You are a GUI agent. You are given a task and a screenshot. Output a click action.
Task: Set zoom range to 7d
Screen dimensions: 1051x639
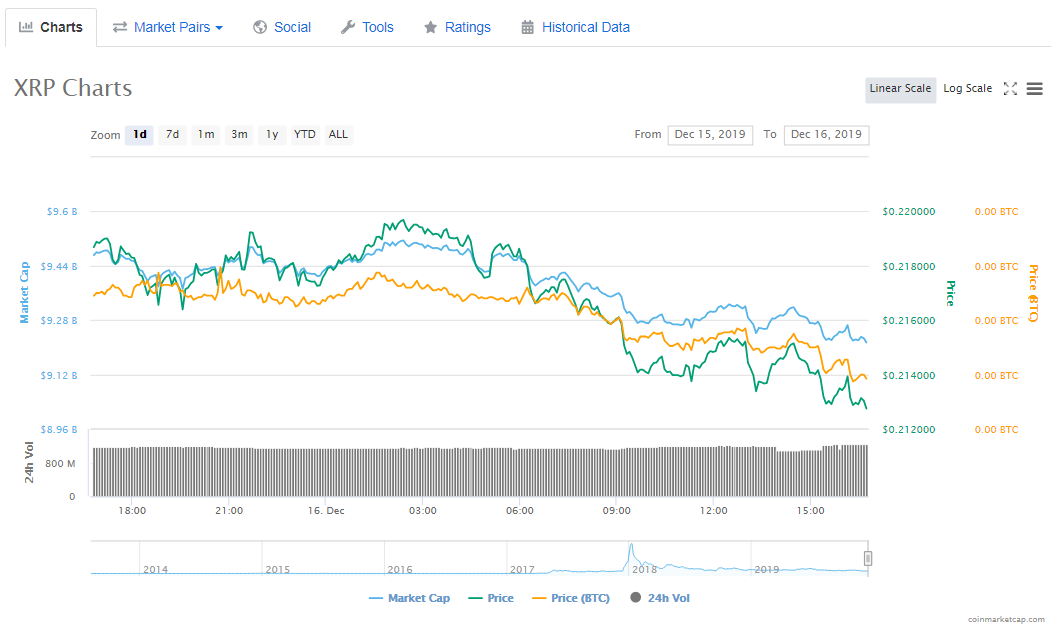tap(173, 134)
